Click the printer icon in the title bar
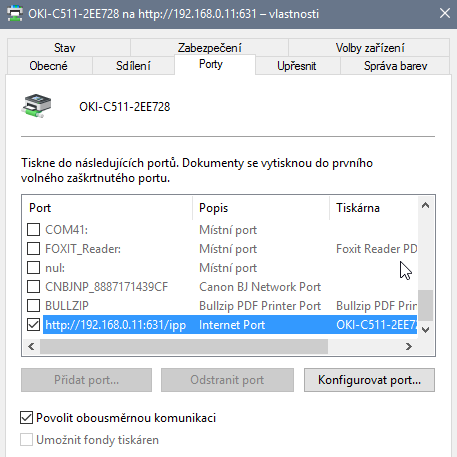Image resolution: width=457 pixels, height=457 pixels. tap(15, 14)
